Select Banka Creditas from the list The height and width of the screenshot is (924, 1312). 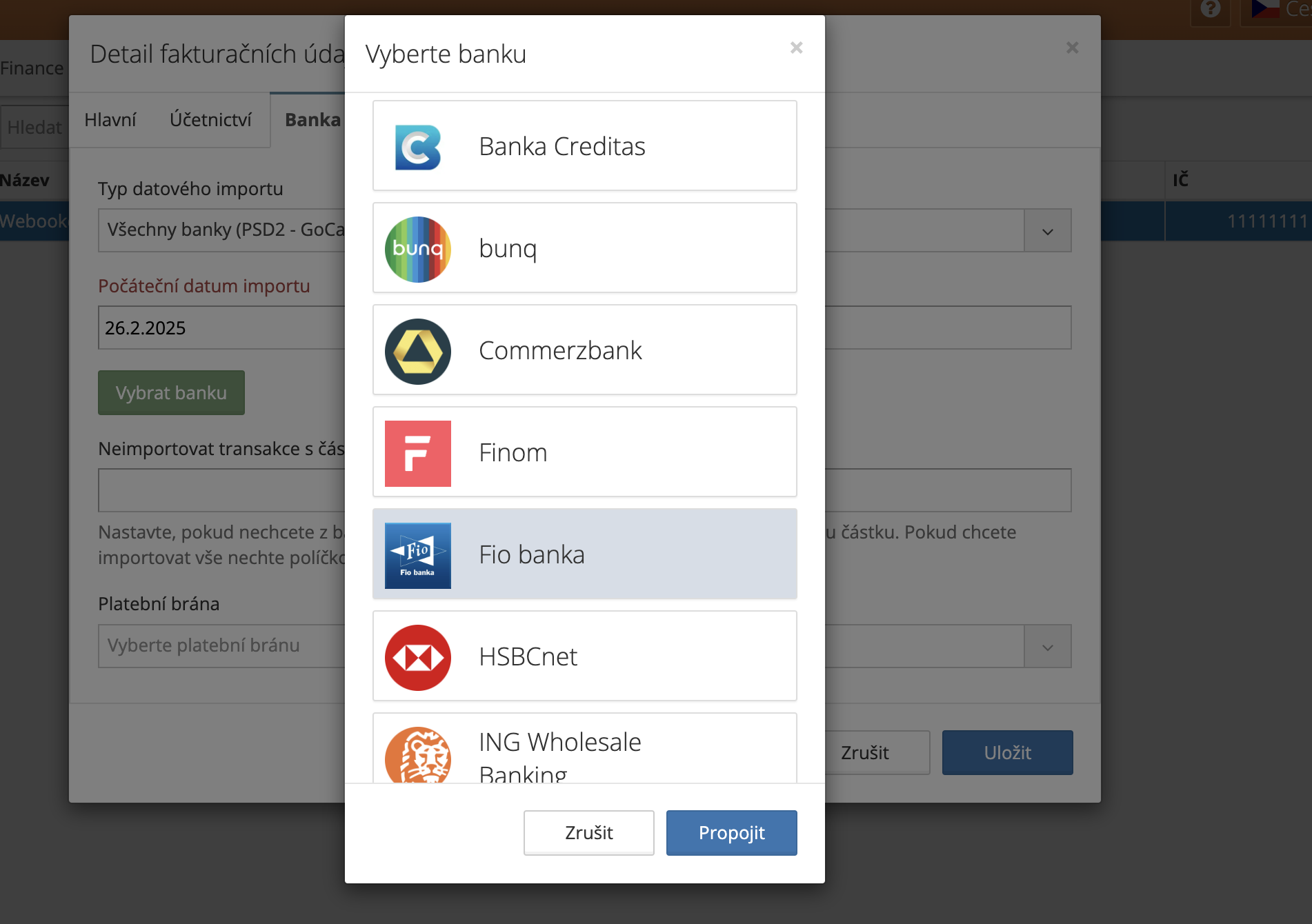point(585,145)
